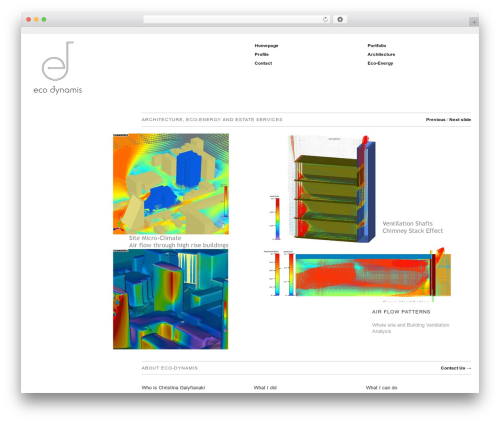
Task: Go to Next slide
Action: tap(460, 120)
